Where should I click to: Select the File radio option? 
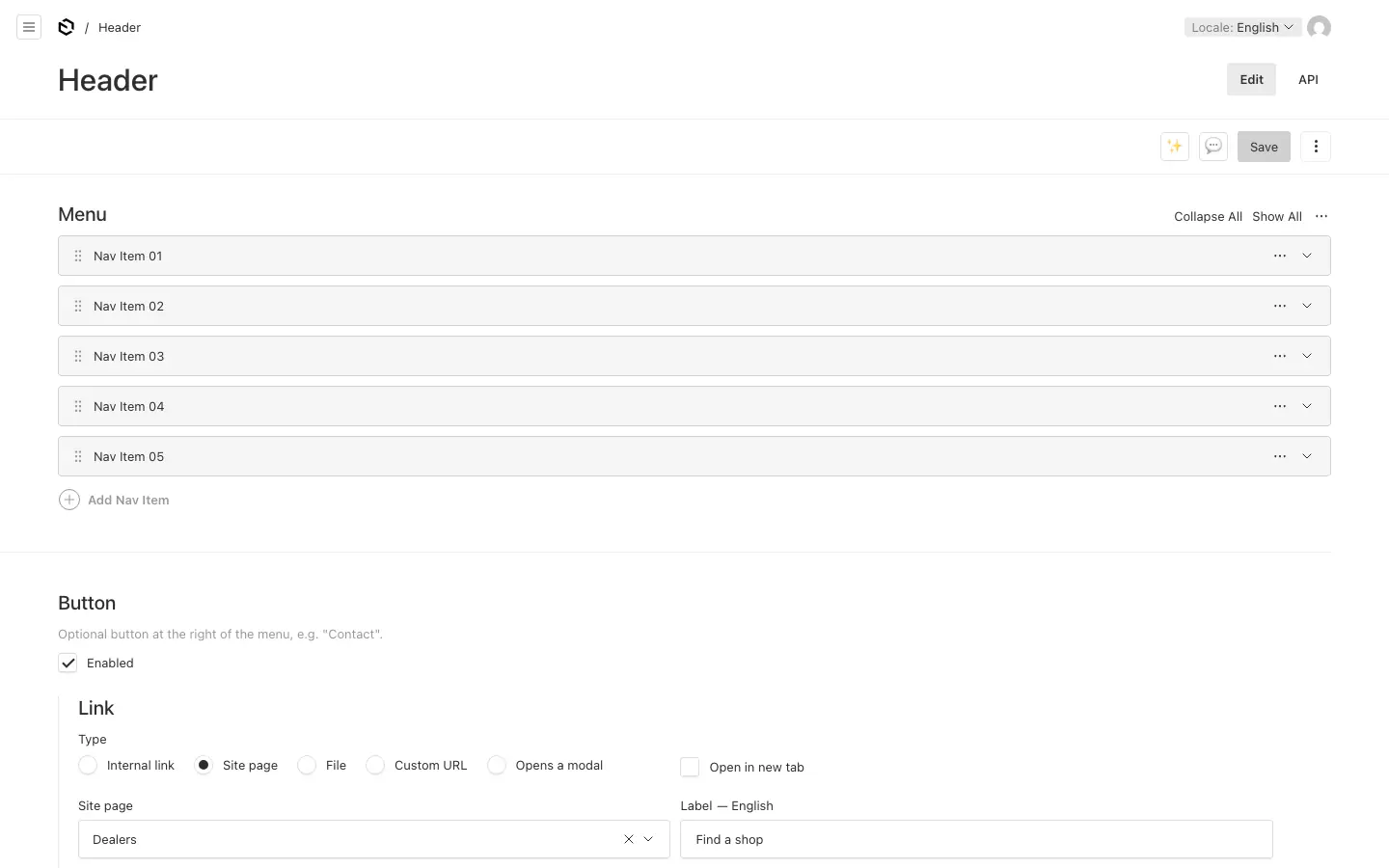[307, 765]
